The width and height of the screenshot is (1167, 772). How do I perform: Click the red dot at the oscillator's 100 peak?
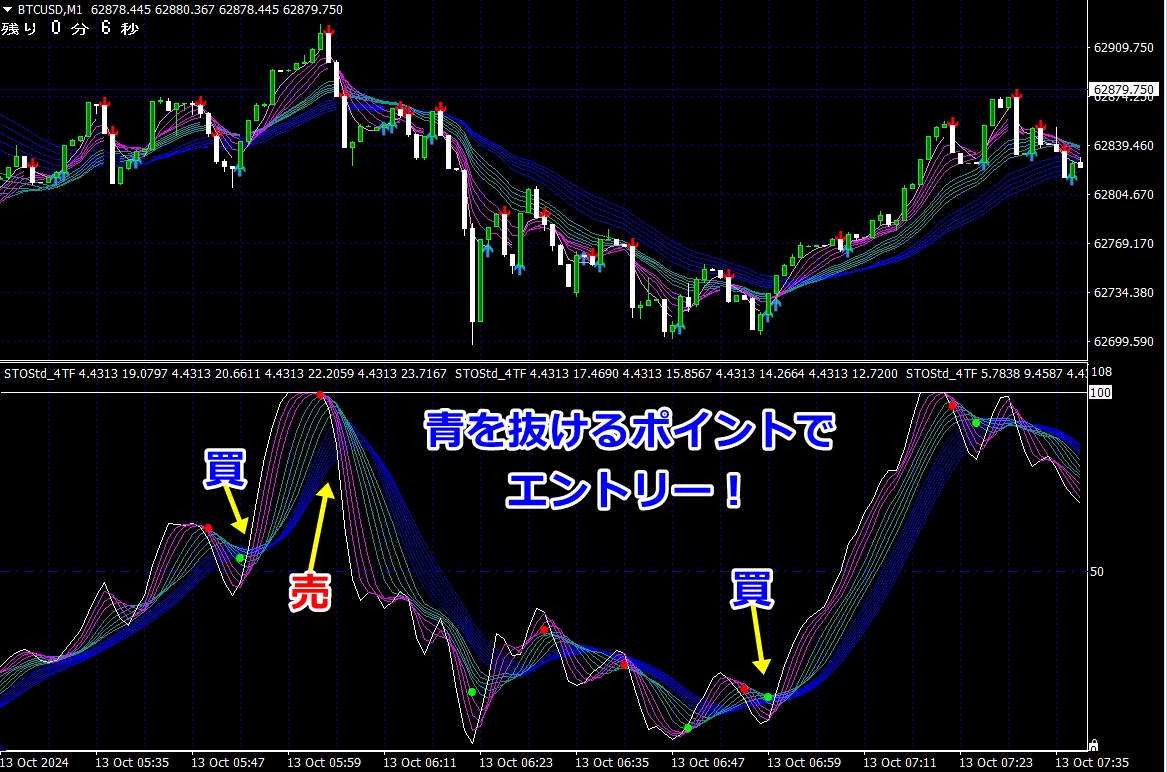320,395
